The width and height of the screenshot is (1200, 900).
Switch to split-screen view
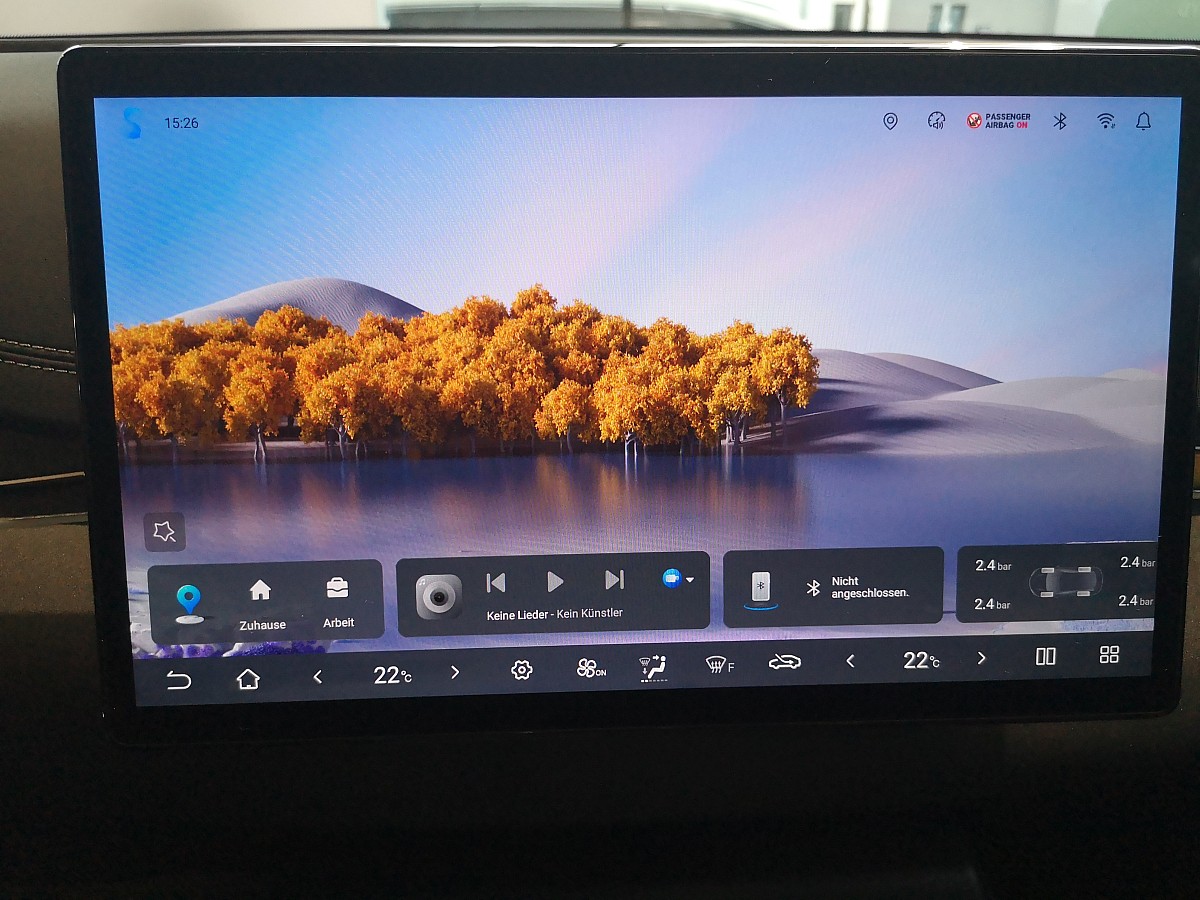click(x=1045, y=656)
